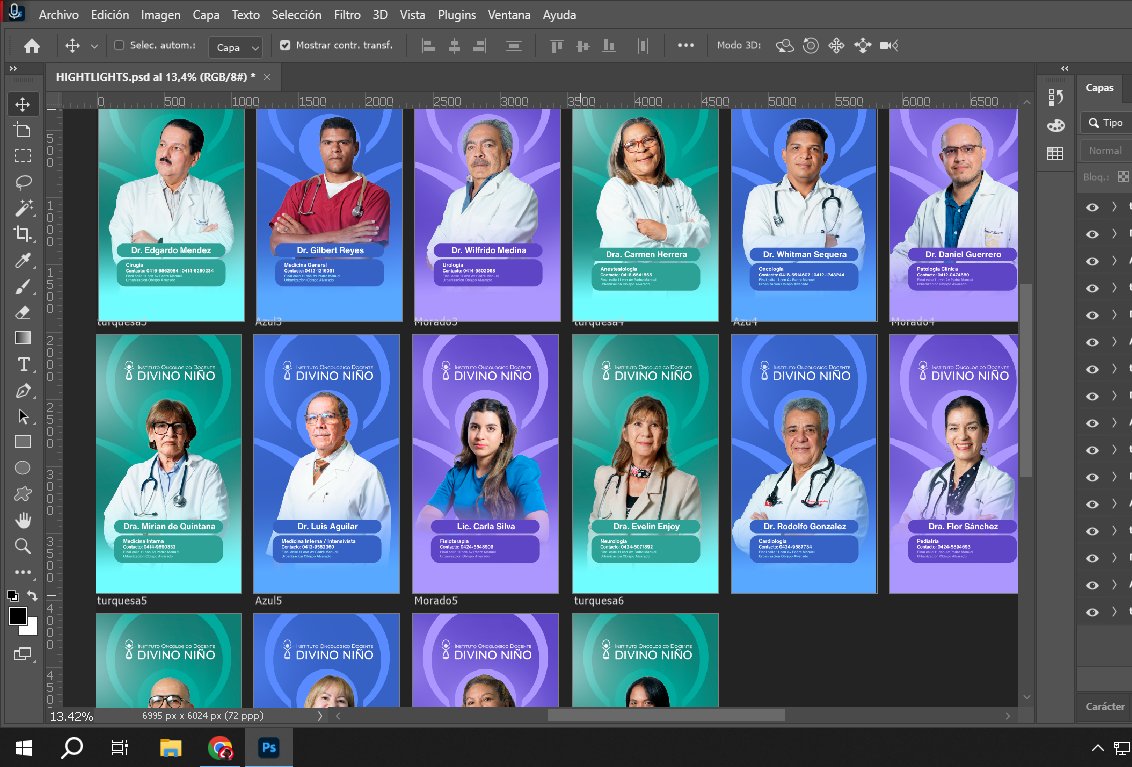Hide the topmost layer via its eye icon
The width and height of the screenshot is (1132, 767).
pos(1092,207)
